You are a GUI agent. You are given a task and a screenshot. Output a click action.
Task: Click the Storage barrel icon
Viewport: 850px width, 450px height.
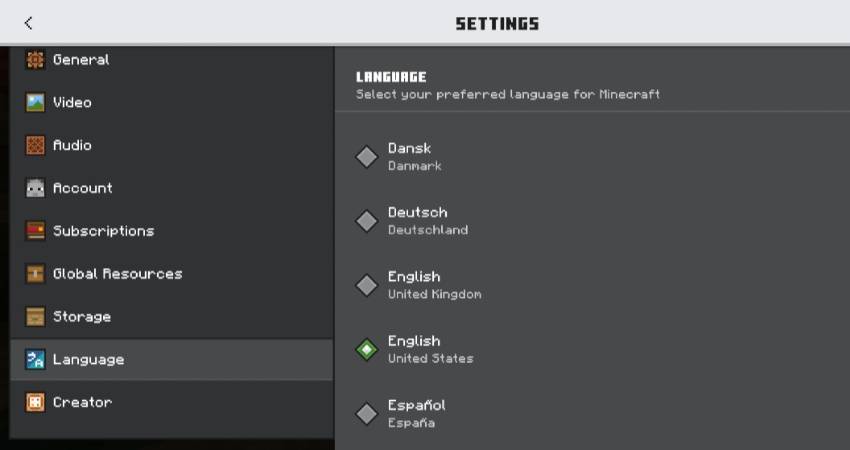pos(35,317)
